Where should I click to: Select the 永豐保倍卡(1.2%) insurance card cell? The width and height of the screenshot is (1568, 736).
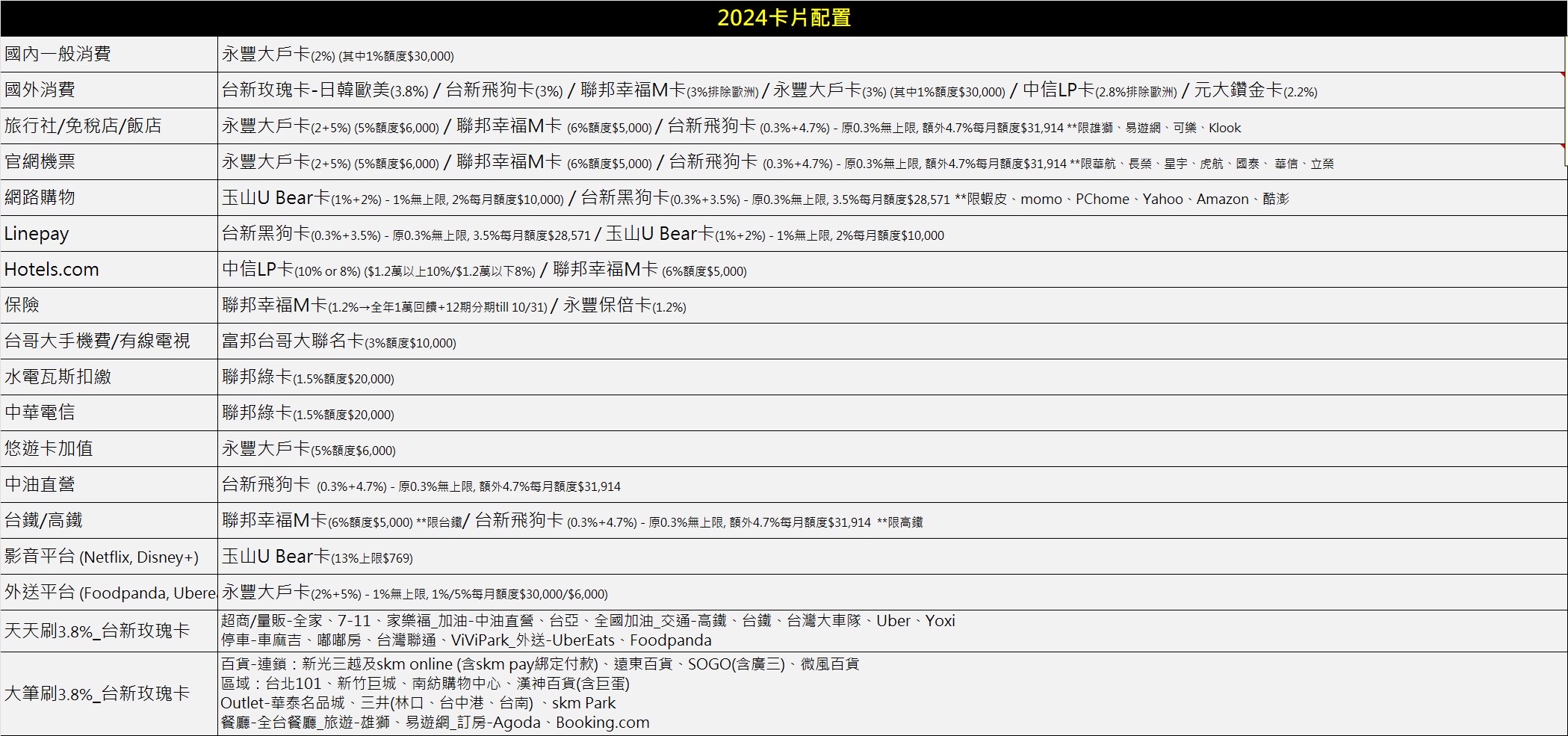click(x=892, y=305)
